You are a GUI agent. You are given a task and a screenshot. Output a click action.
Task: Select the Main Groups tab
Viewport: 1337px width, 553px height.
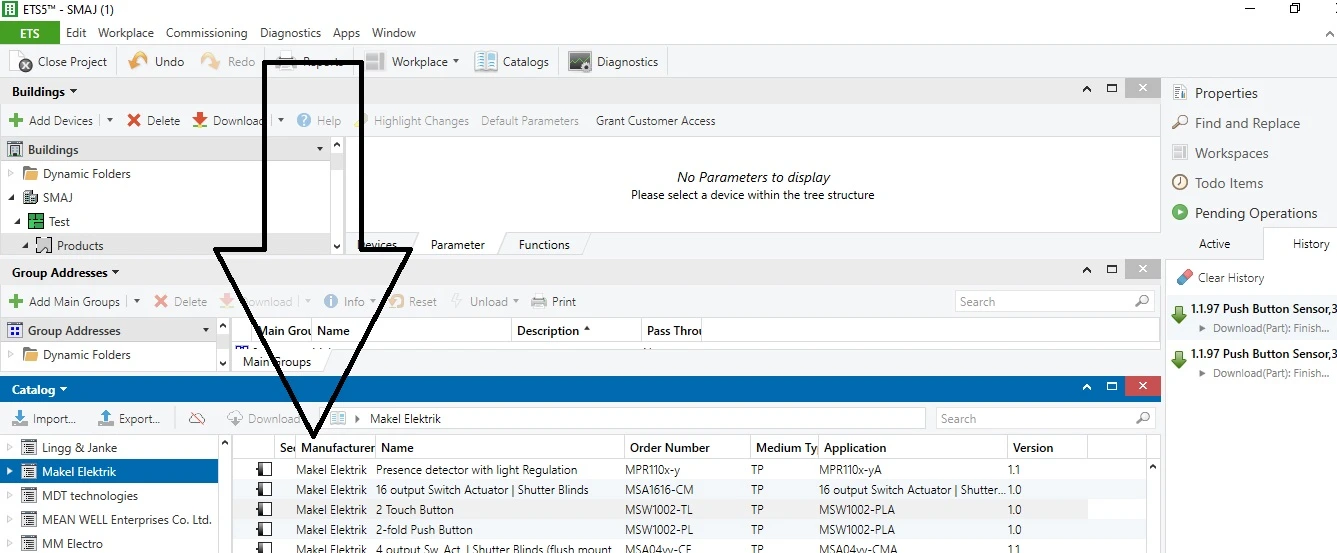(x=277, y=362)
